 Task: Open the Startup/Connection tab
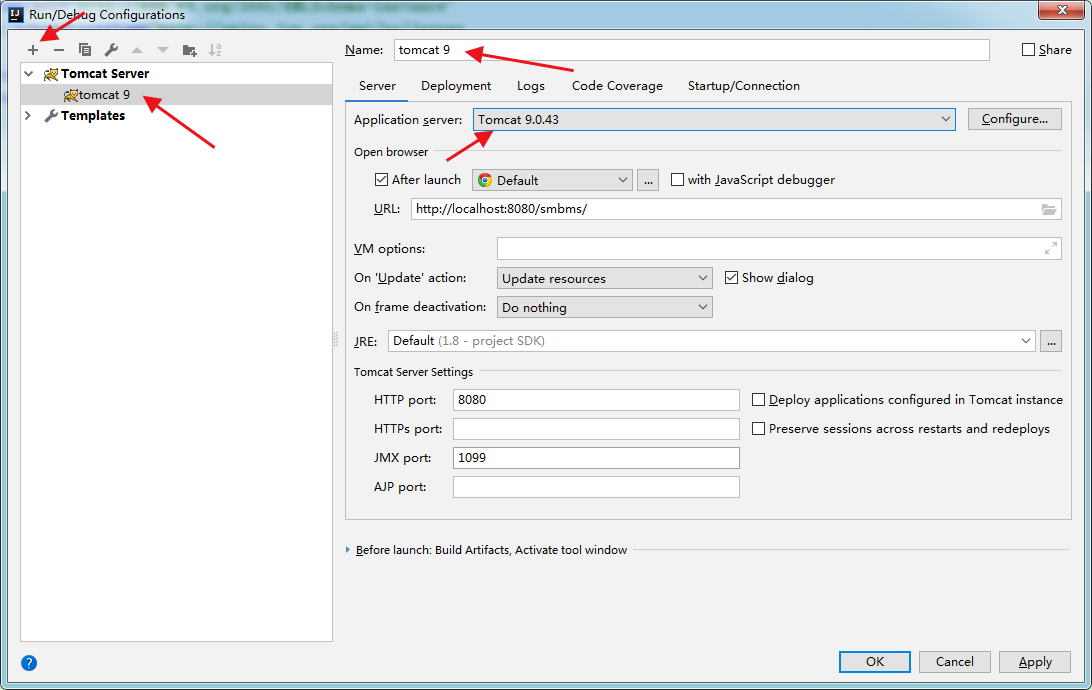743,86
